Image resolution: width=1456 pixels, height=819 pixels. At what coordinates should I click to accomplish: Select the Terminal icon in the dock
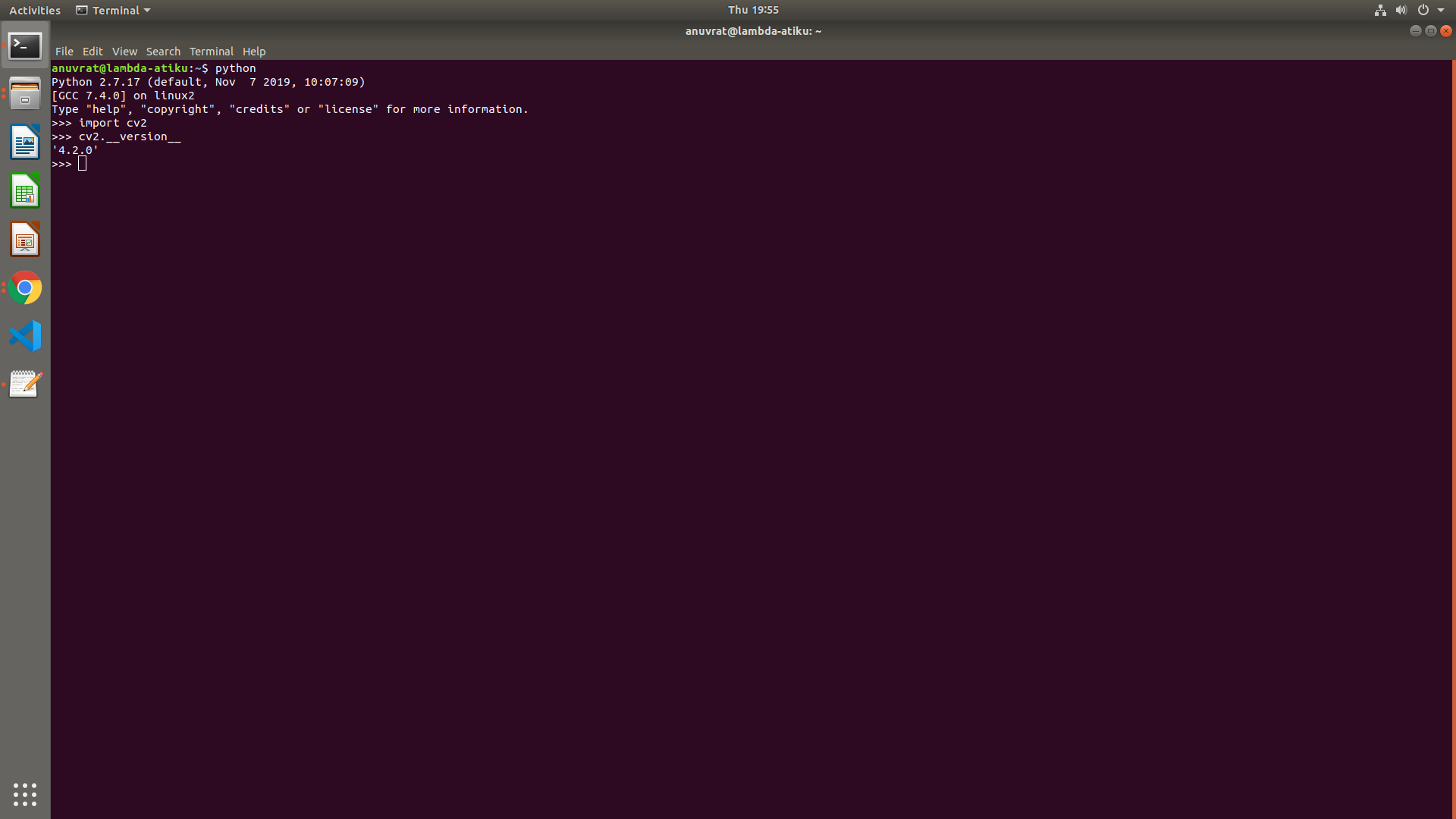click(25, 45)
